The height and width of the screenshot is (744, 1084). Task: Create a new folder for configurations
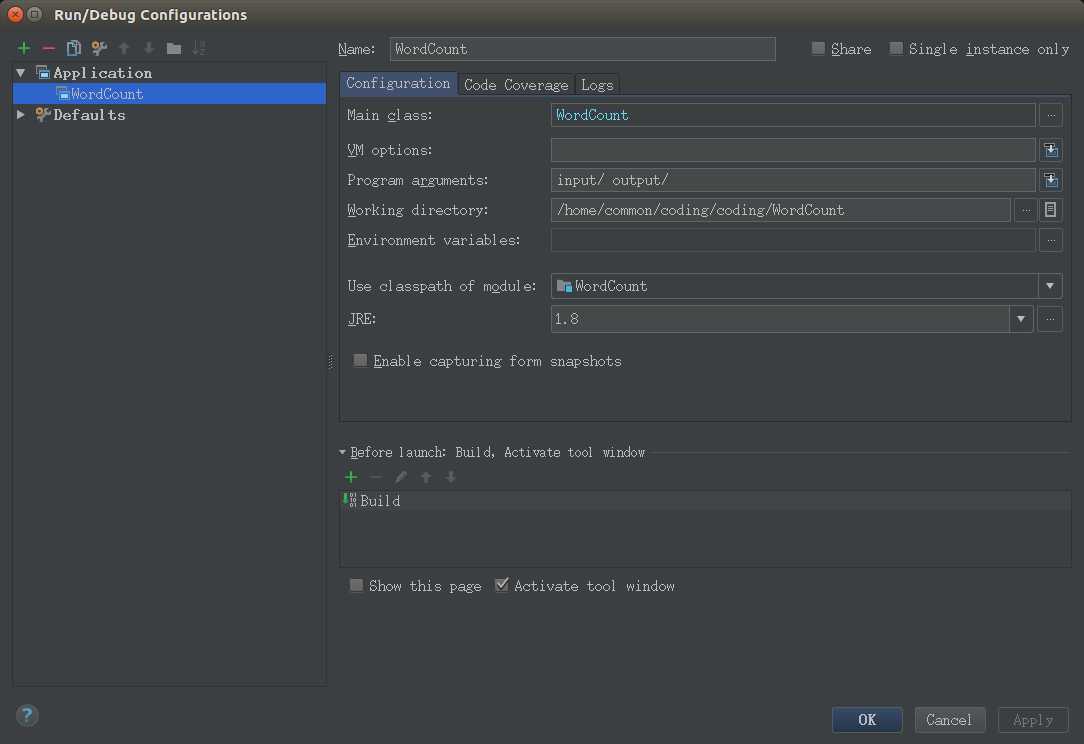pyautogui.click(x=174, y=48)
